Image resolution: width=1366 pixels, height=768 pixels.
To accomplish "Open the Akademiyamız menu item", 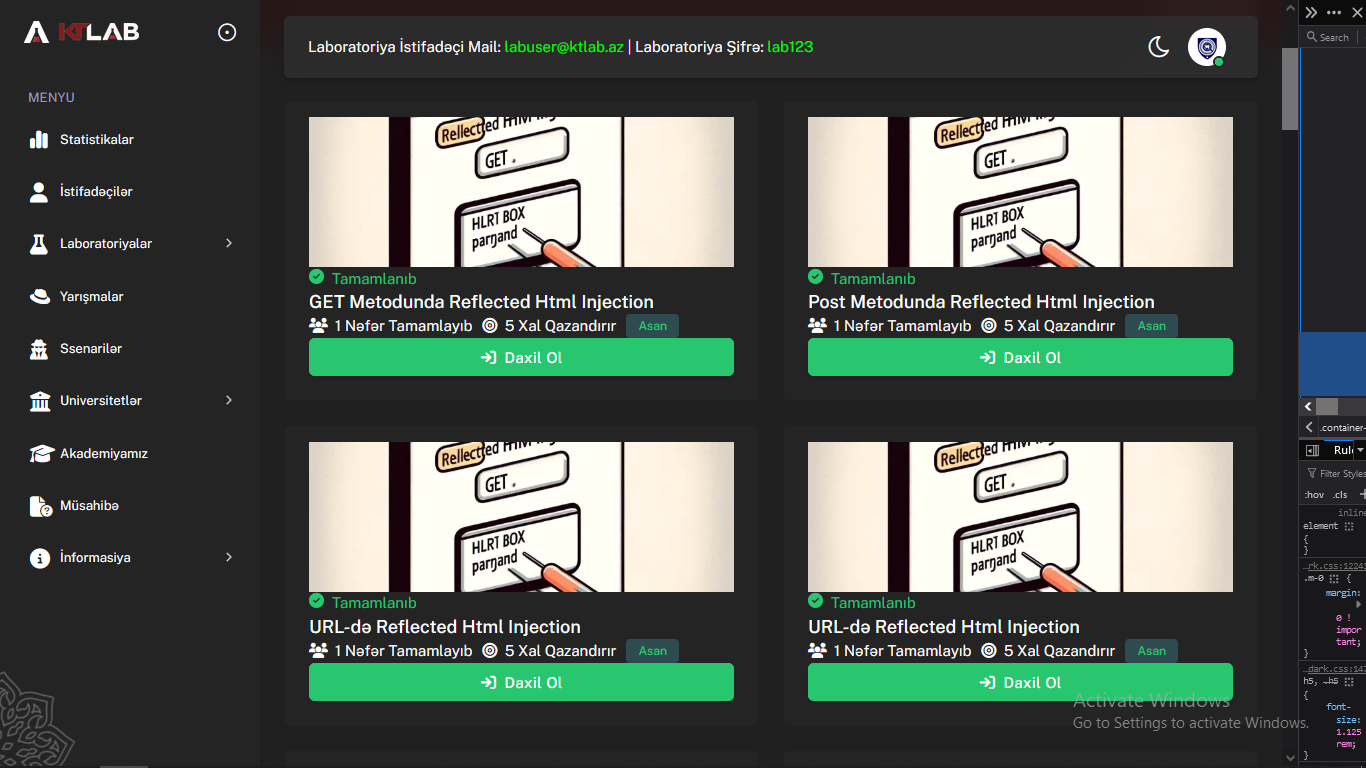I will [x=103, y=453].
